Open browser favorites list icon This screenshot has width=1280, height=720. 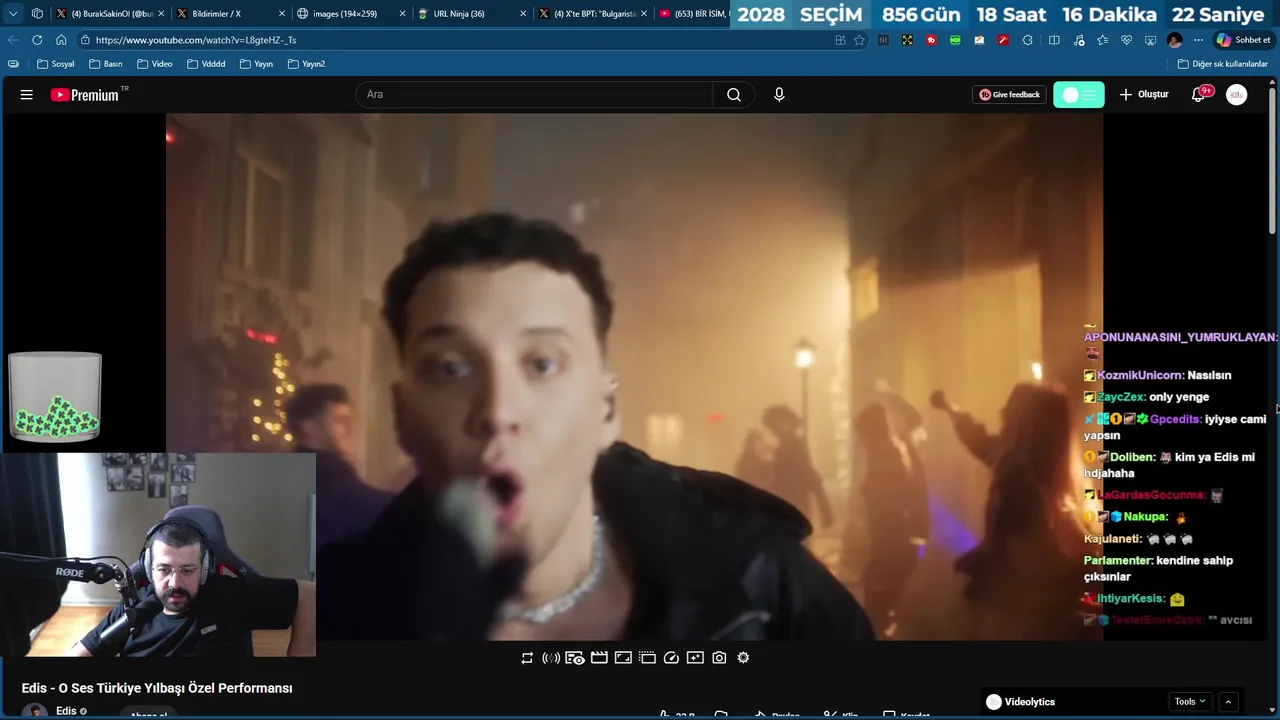(x=1102, y=40)
